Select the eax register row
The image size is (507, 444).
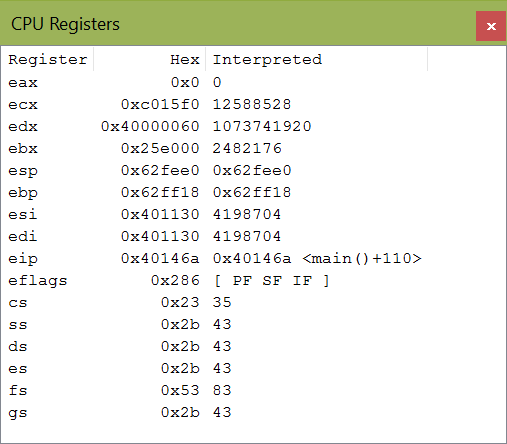coord(253,82)
